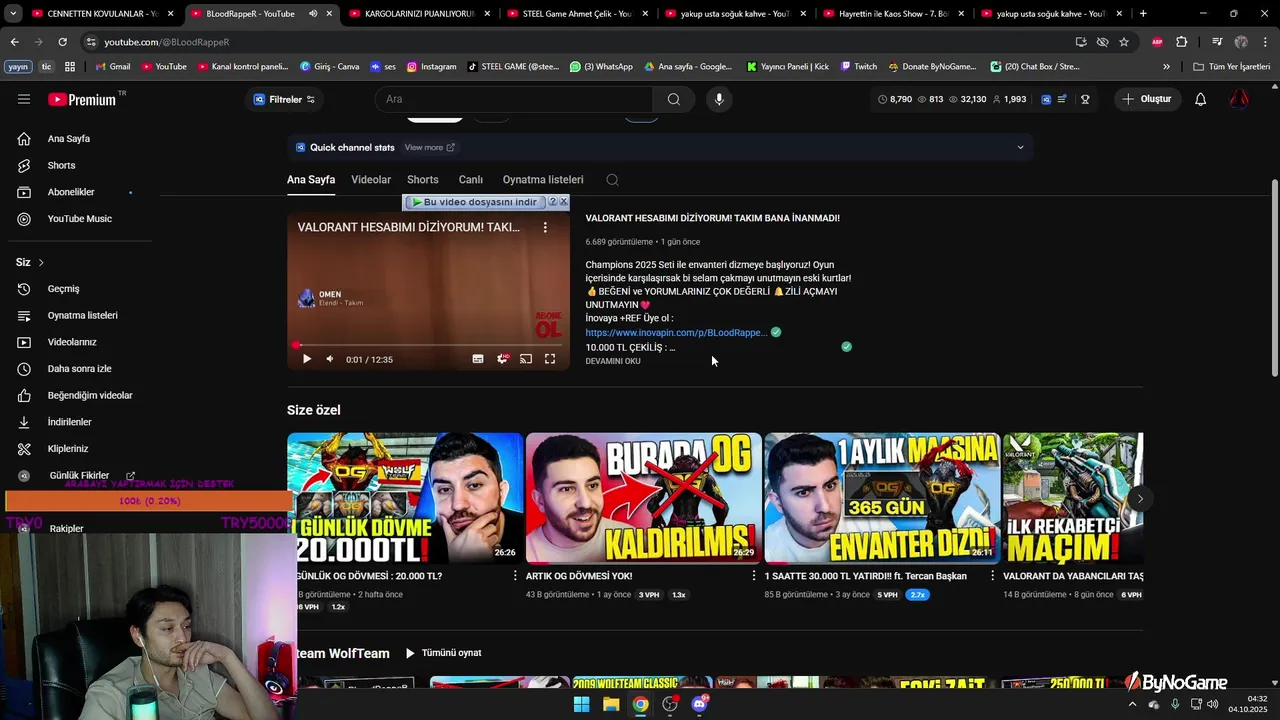Cast the video with Play on TV icon
Image resolution: width=1280 pixels, height=720 pixels.
click(526, 359)
